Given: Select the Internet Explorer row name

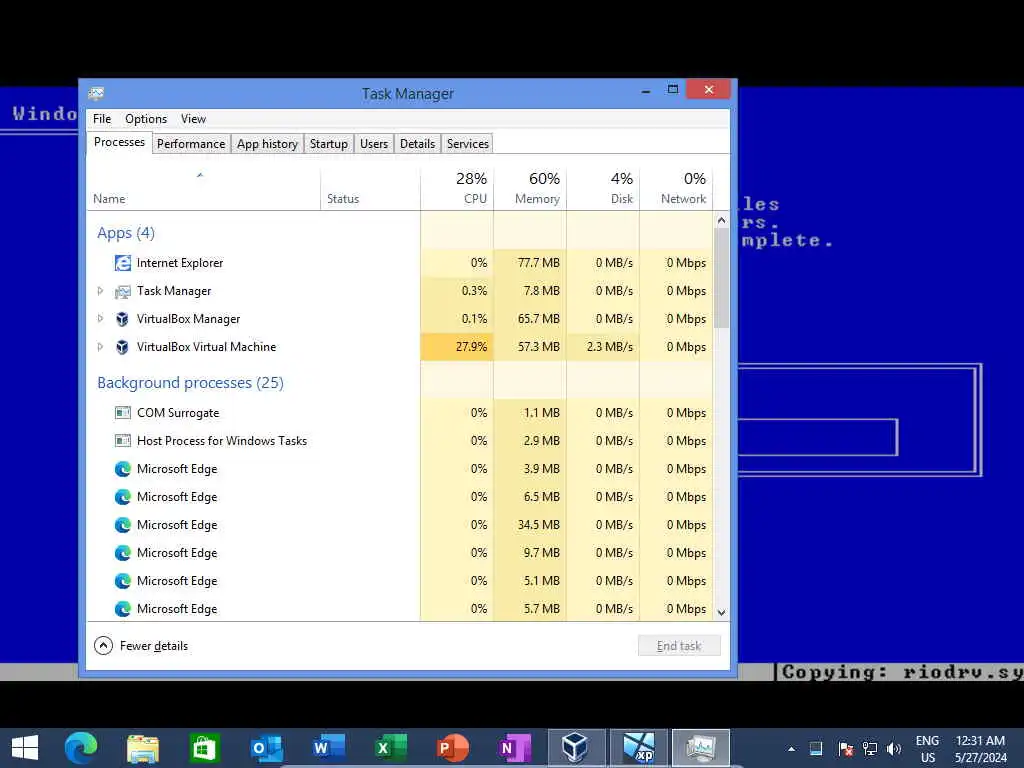Looking at the screenshot, I should click(x=180, y=263).
